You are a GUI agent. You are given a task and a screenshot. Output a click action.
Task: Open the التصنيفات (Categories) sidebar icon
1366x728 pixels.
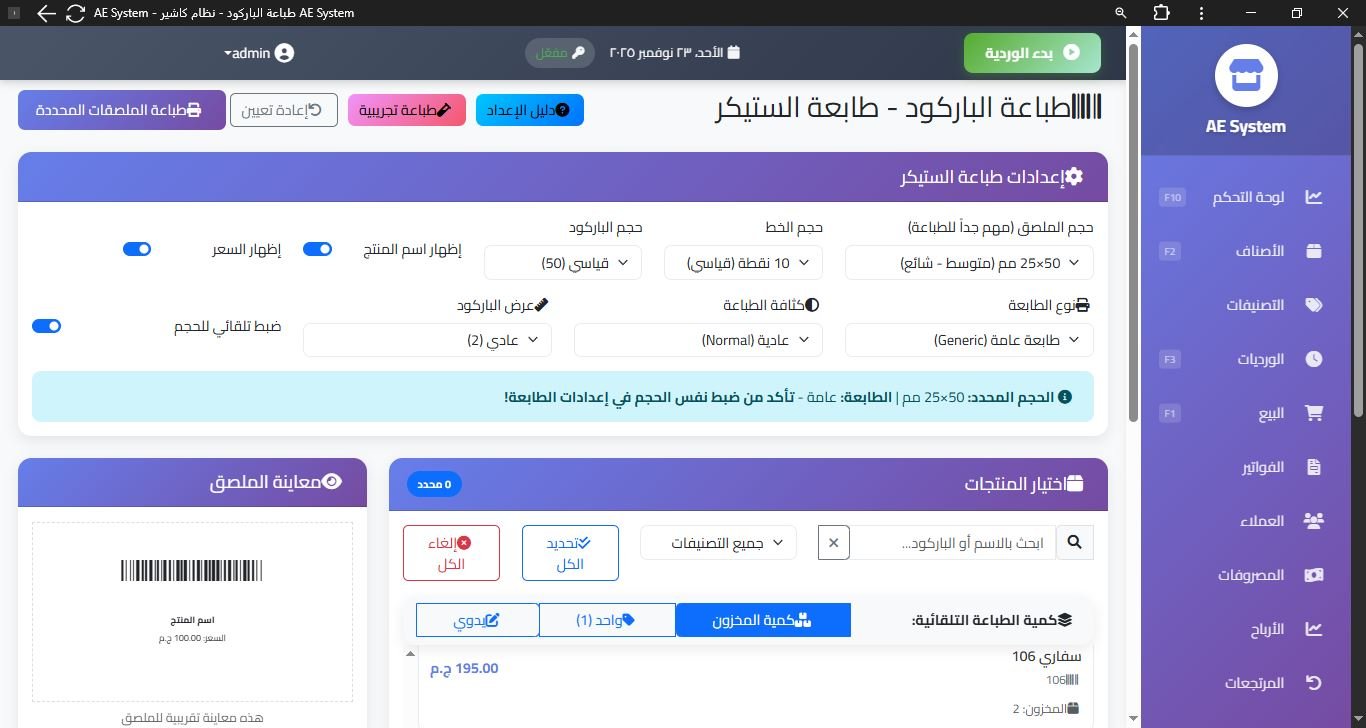pos(1314,304)
